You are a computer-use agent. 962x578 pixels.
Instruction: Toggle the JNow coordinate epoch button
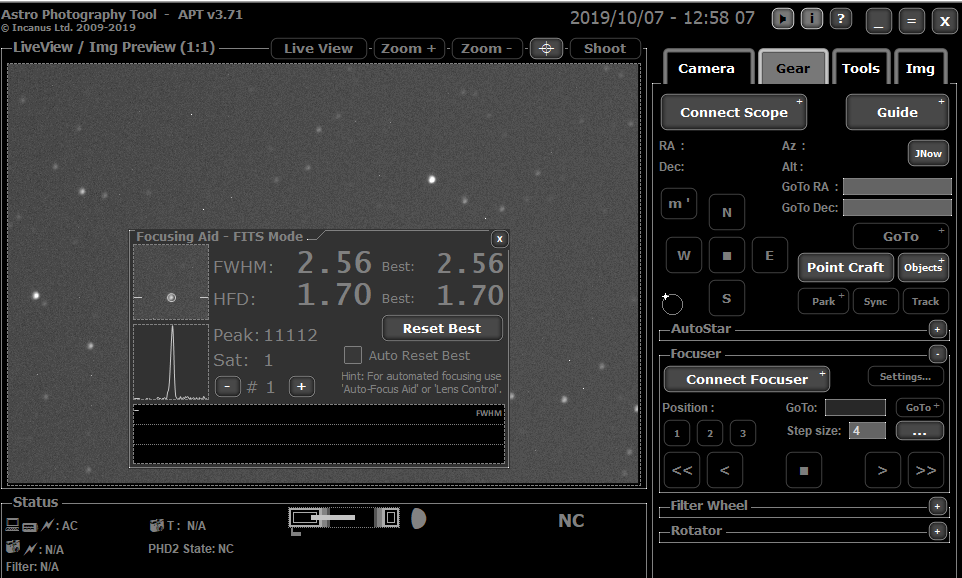click(927, 153)
